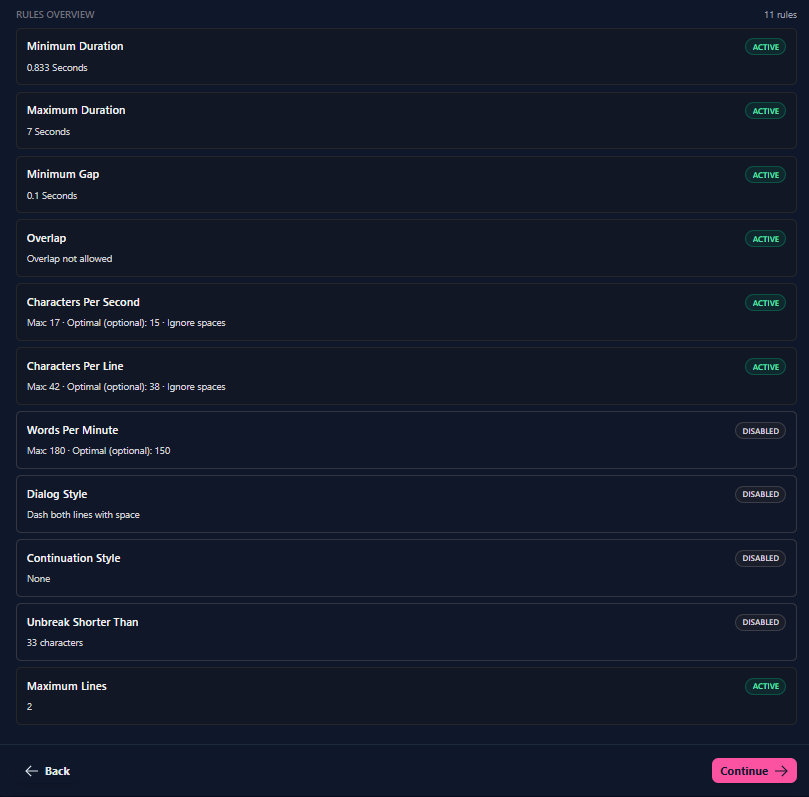
Task: Click the 11 rules count label
Action: (x=780, y=15)
